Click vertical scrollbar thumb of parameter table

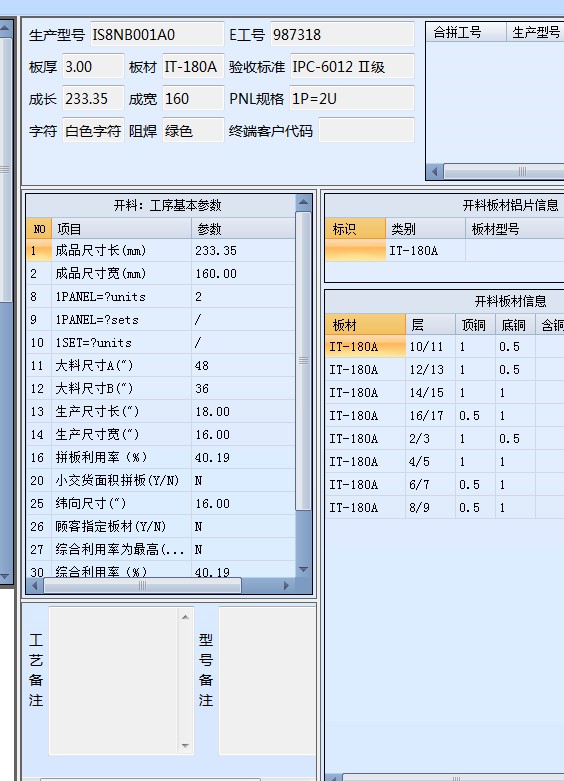click(x=303, y=361)
